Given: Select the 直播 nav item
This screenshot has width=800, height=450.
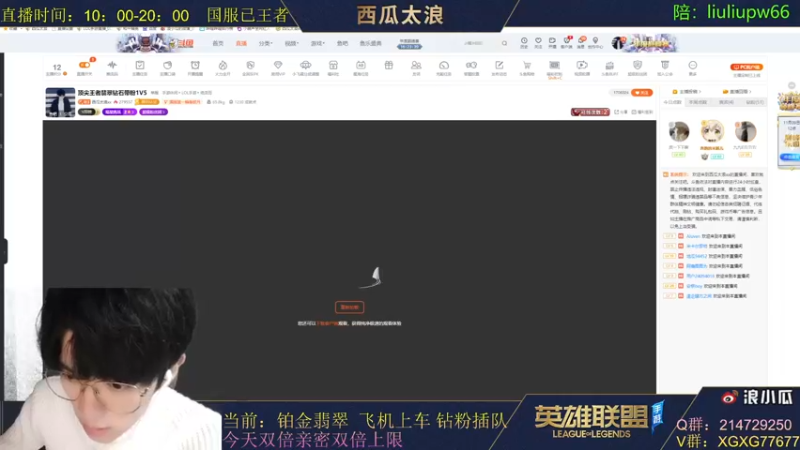Looking at the screenshot, I should [241, 43].
